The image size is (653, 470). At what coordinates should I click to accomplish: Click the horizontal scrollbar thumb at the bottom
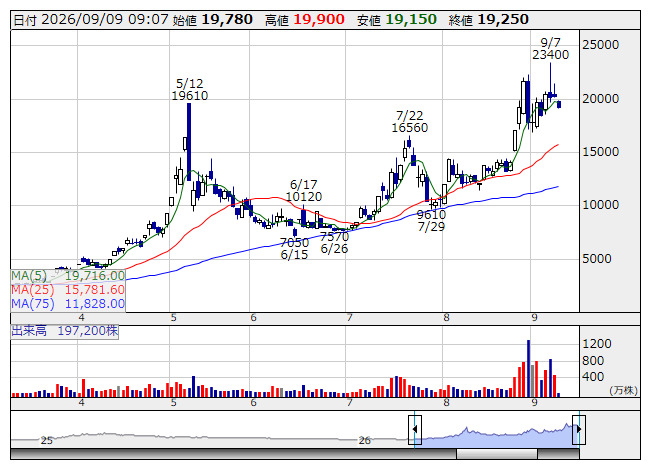click(x=497, y=454)
